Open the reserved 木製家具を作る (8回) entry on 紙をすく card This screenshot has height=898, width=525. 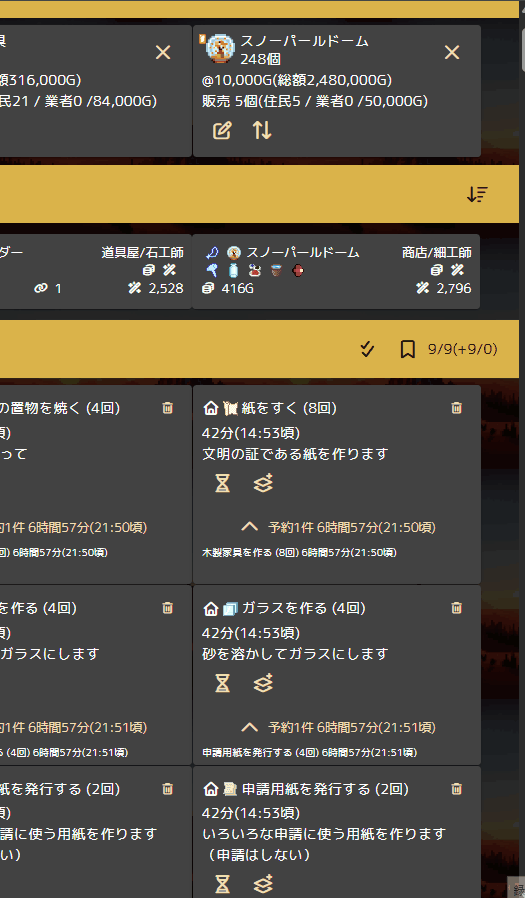tap(299, 553)
